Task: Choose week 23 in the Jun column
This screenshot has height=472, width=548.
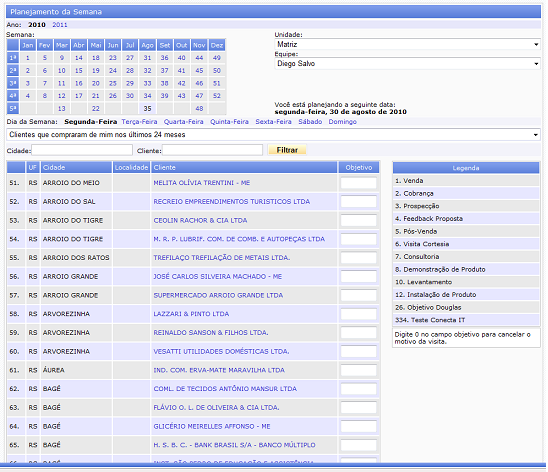Action: 113,58
